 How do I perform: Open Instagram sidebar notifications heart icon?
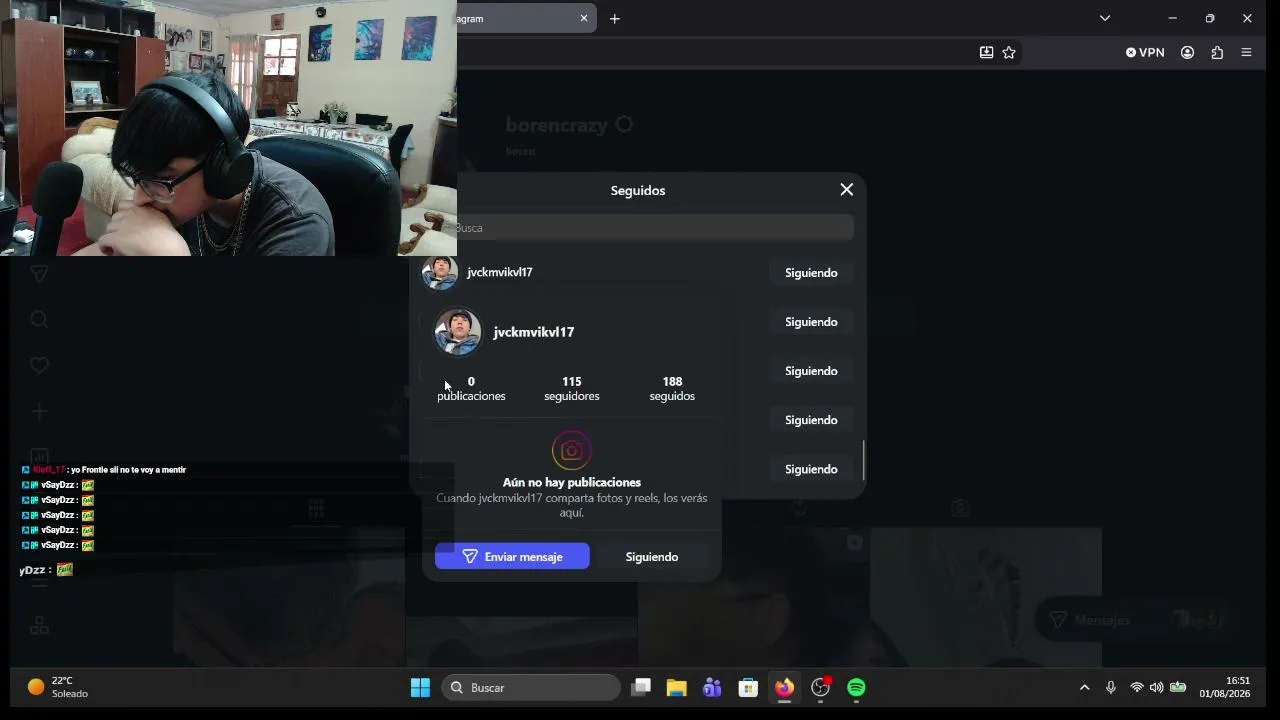39,366
